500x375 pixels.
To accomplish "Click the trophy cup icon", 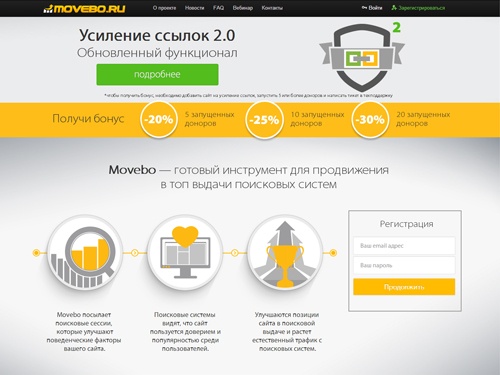I will click(285, 253).
